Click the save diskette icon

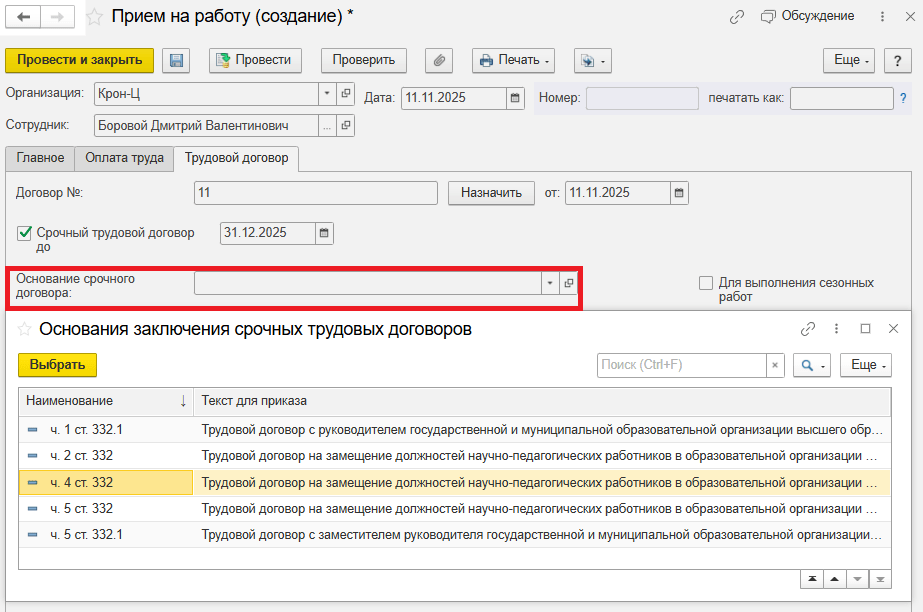[x=177, y=60]
